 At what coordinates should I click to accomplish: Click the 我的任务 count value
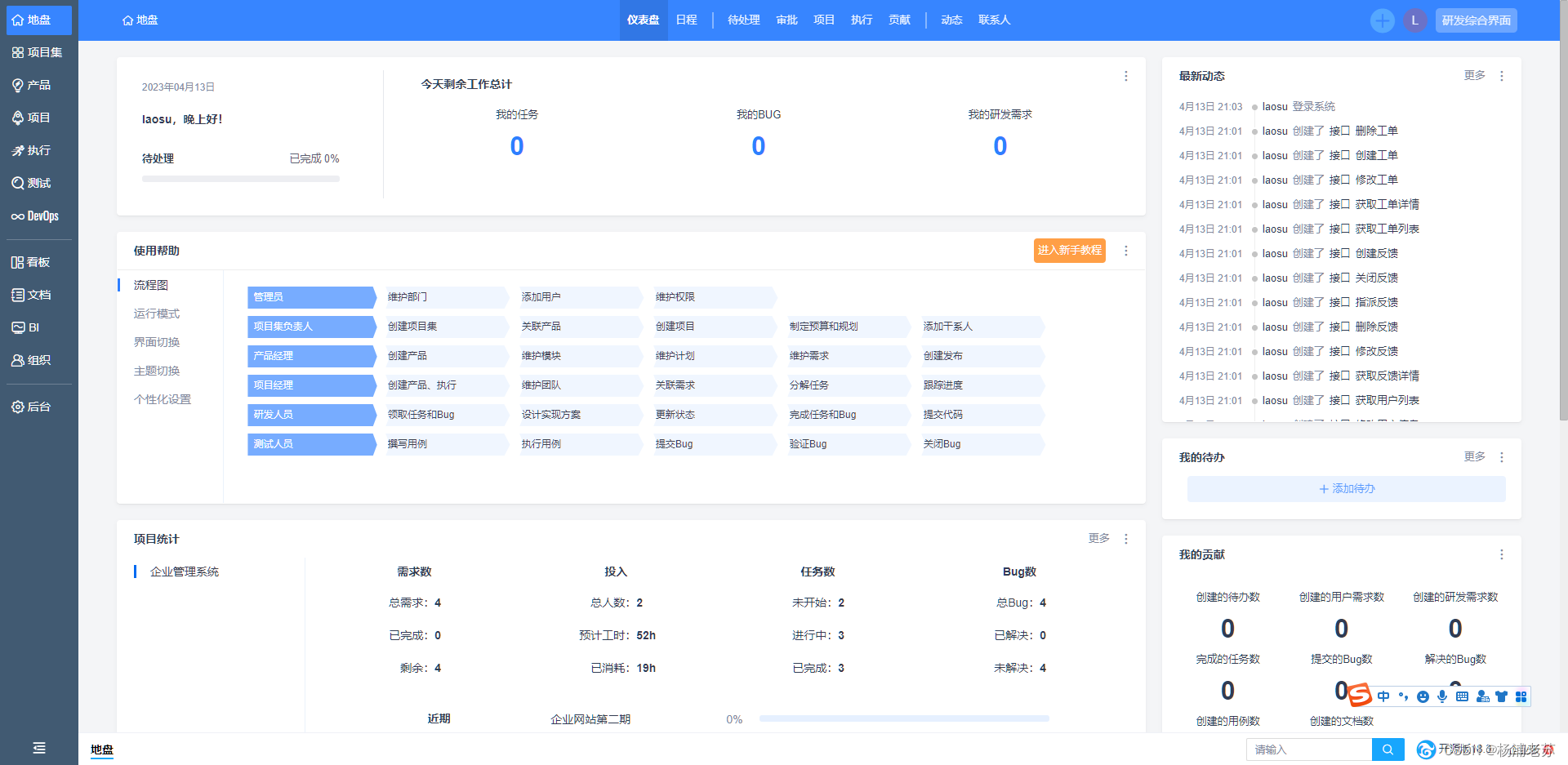tap(517, 146)
